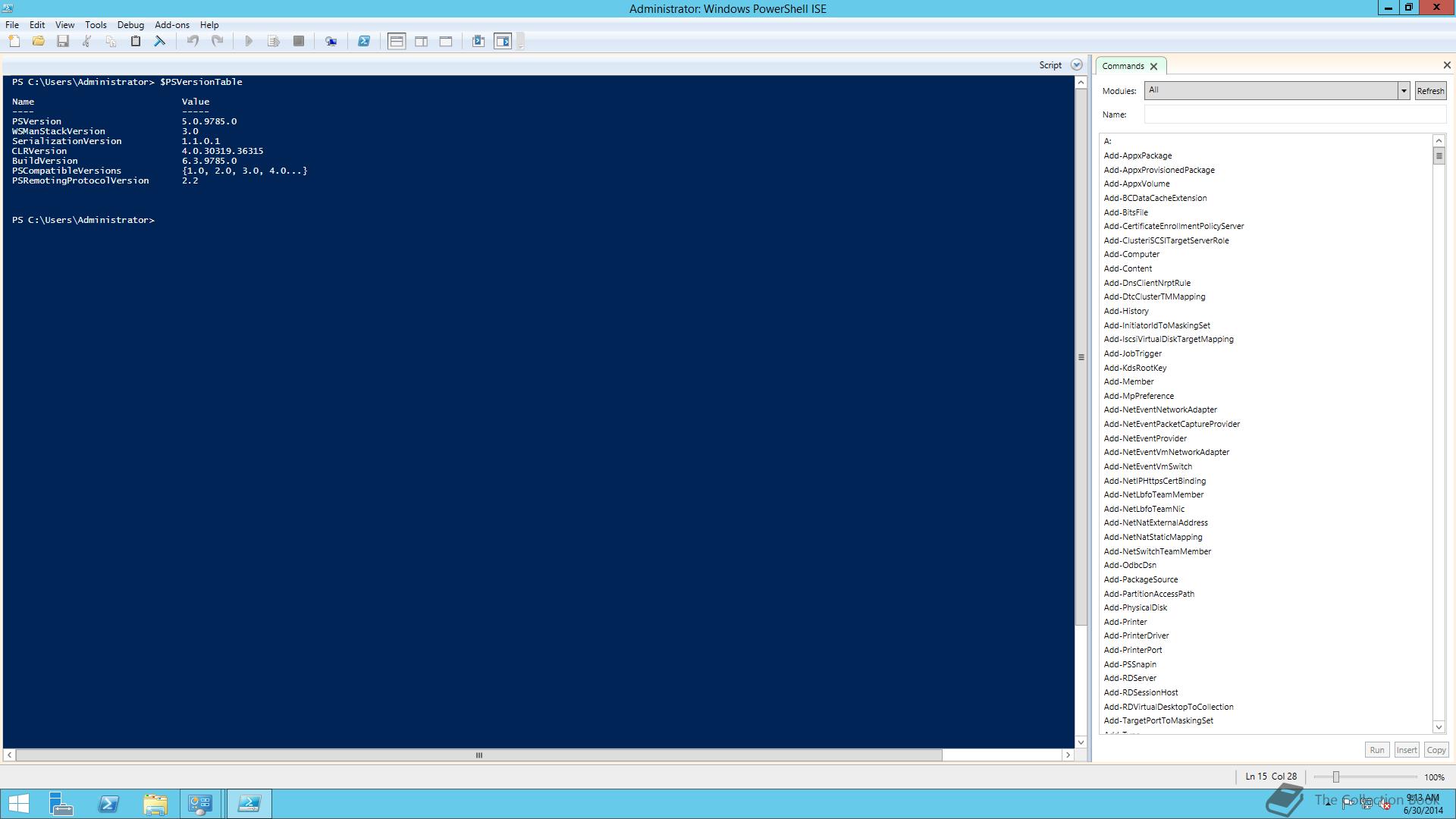Launch PowerShell.exe from the toolbar icon
Viewport: 1456px width, 819px height.
[364, 41]
